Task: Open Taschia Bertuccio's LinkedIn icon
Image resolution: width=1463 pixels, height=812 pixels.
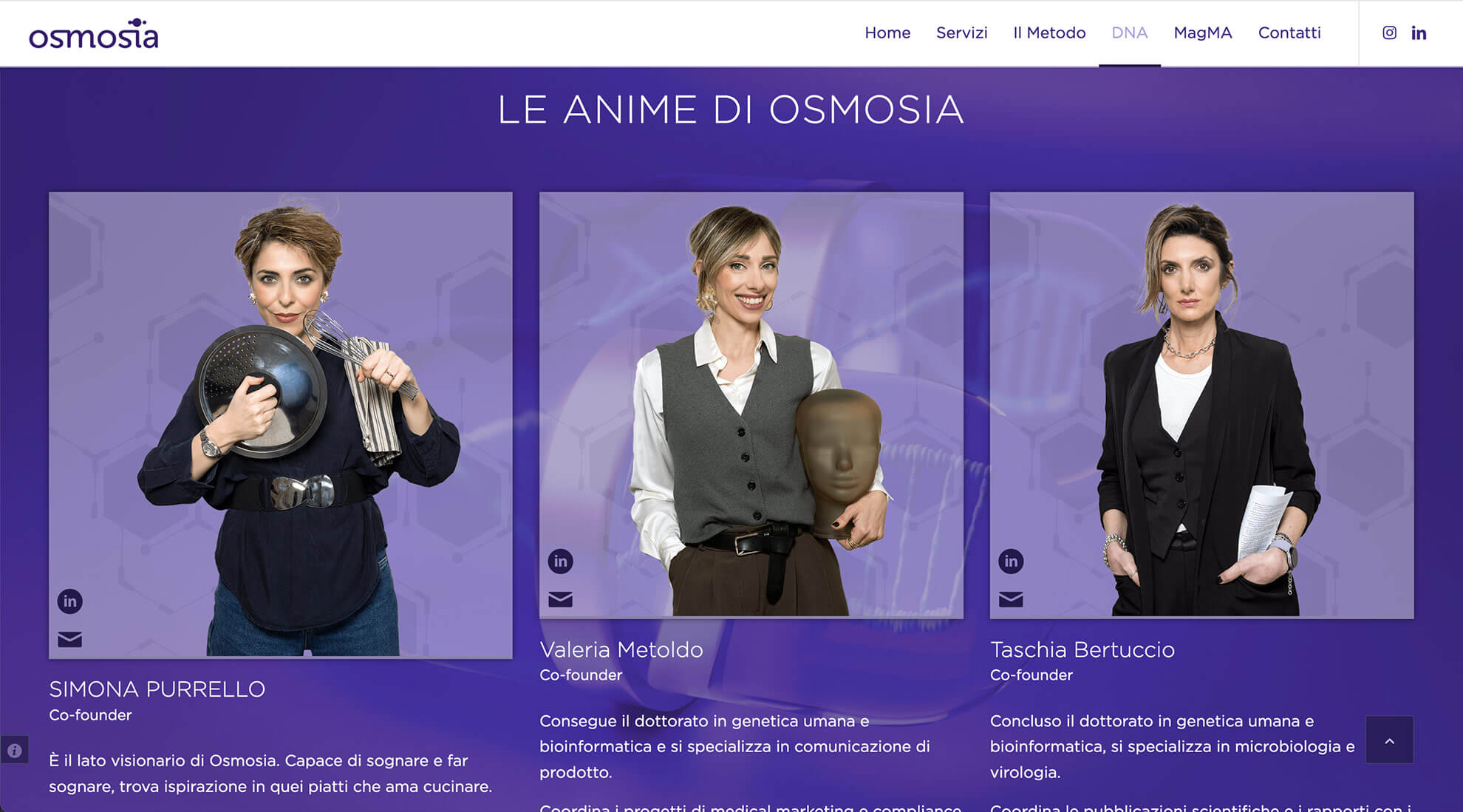Action: tap(1011, 562)
